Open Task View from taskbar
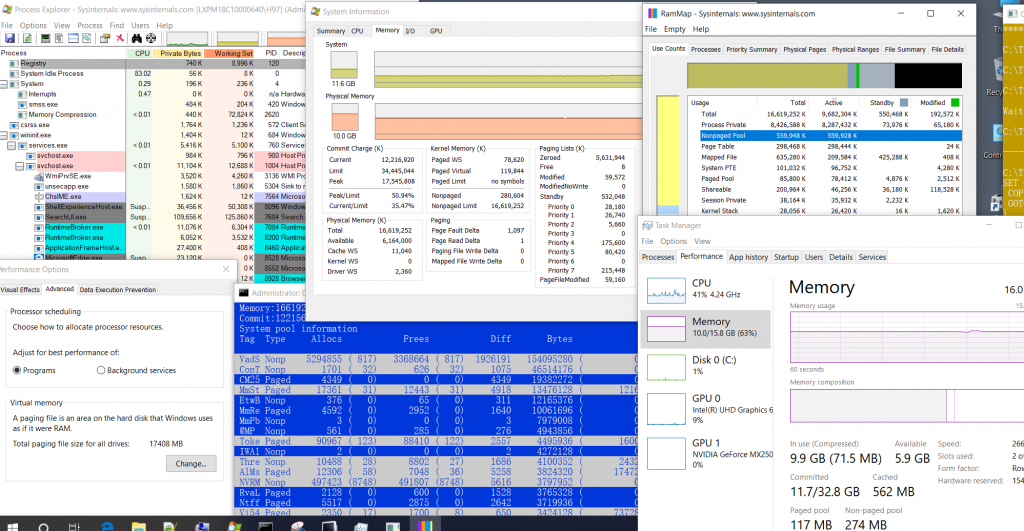The image size is (1024, 531). 74,526
